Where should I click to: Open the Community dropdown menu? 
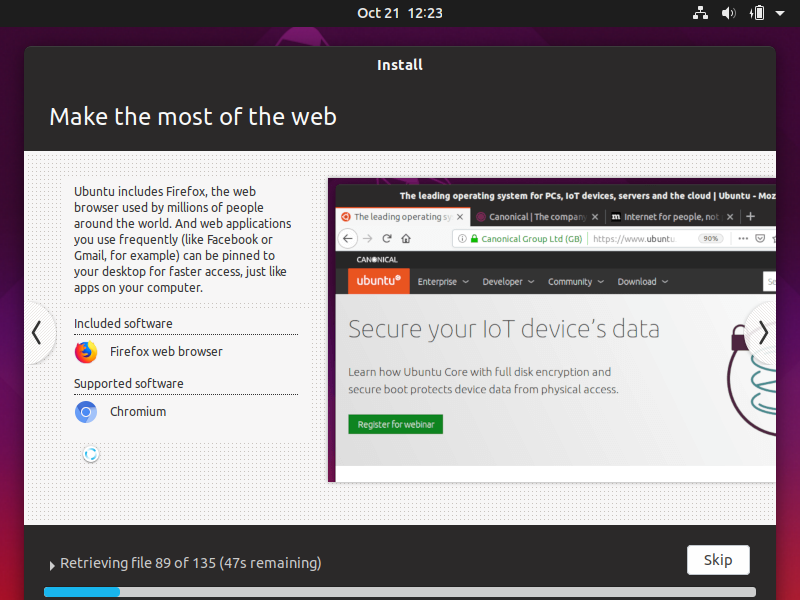click(x=576, y=282)
